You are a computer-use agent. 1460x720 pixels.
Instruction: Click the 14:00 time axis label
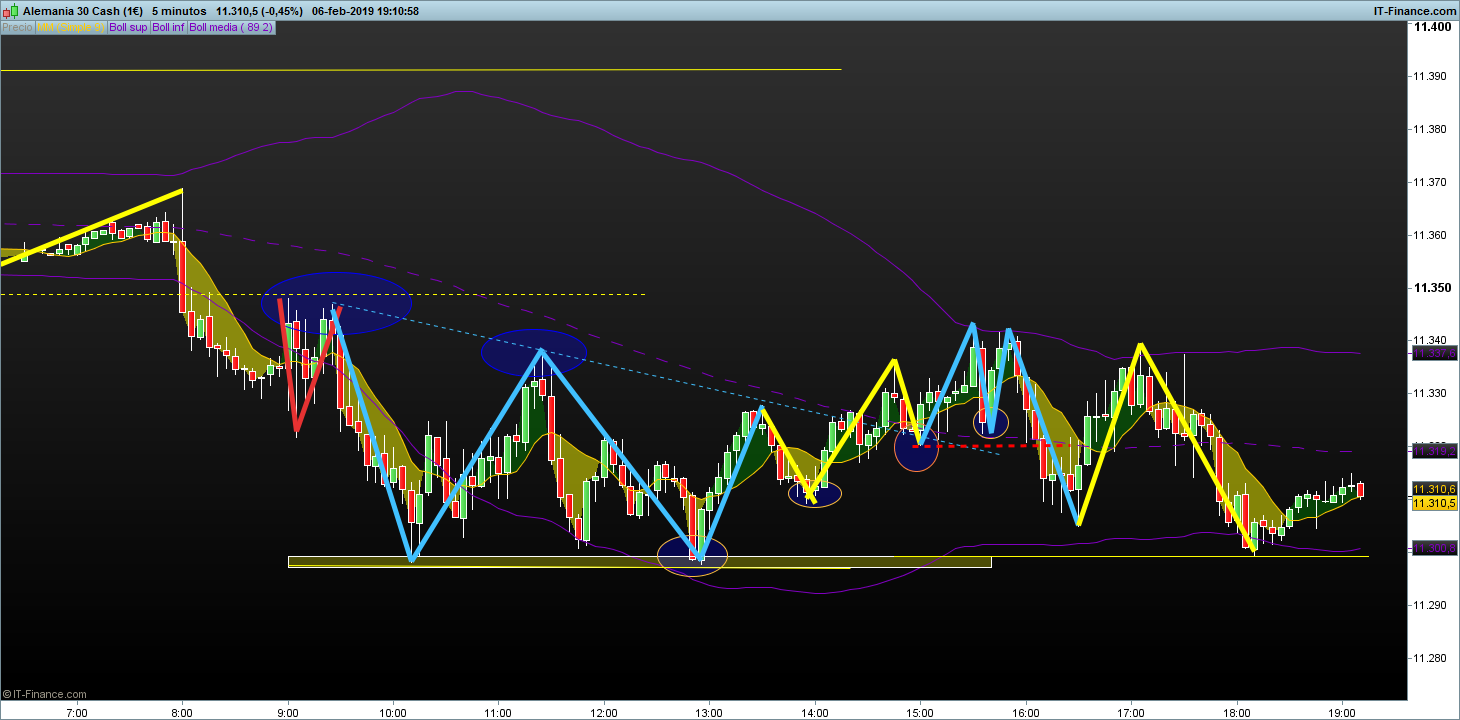[x=815, y=713]
